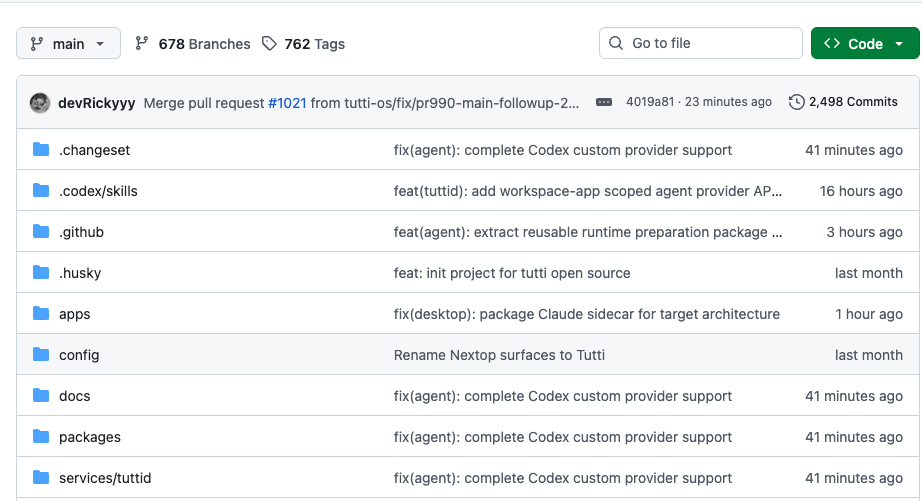Open the 762 Tags page
Screen dimensions: 922x501
pos(314,44)
